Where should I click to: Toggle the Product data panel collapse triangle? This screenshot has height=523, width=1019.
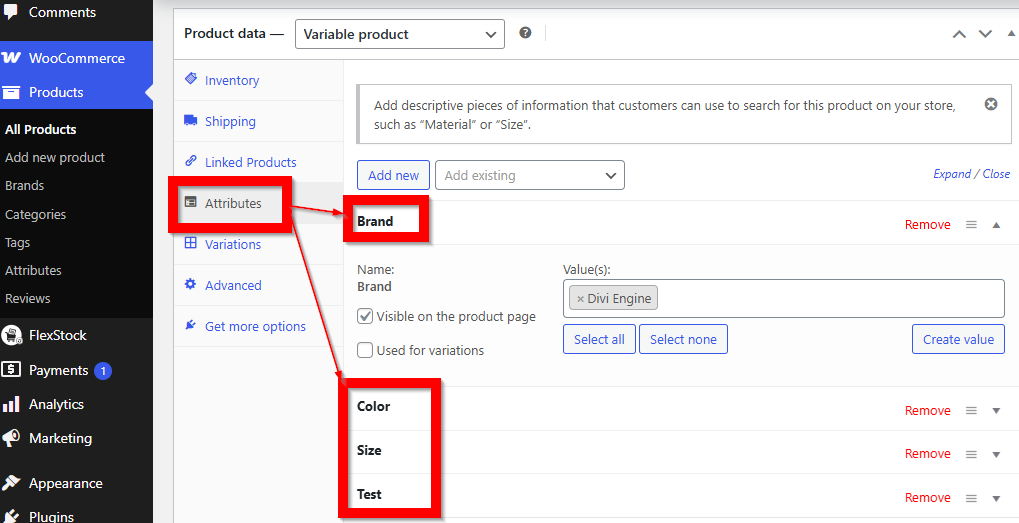(1009, 34)
